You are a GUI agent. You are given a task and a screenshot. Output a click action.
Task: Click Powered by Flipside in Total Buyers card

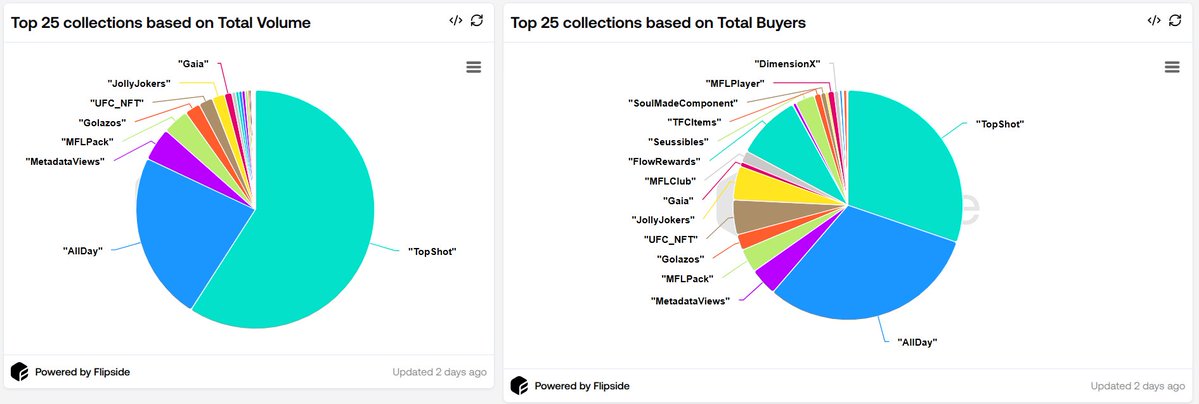[582, 386]
